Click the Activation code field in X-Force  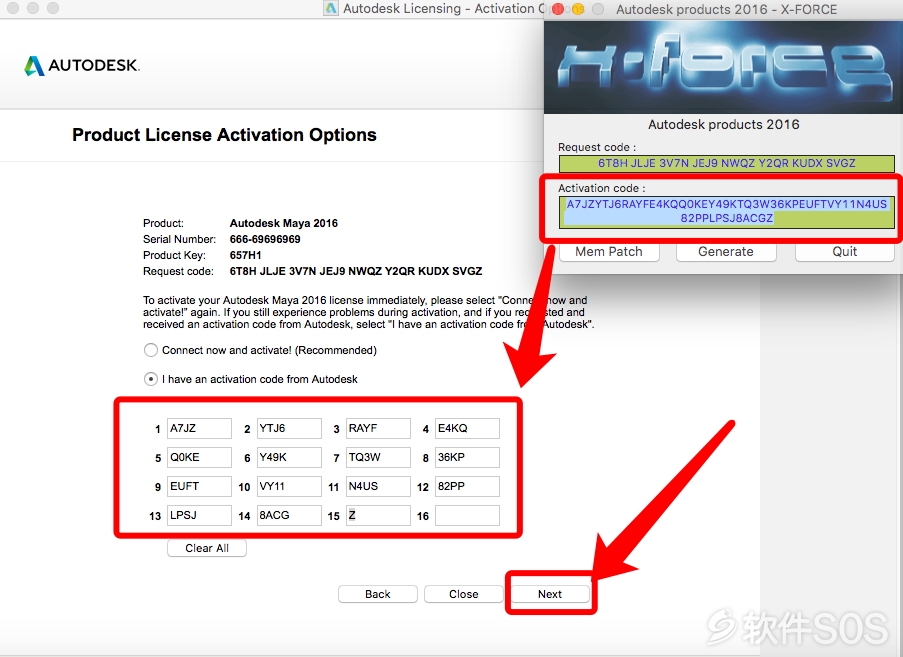727,212
